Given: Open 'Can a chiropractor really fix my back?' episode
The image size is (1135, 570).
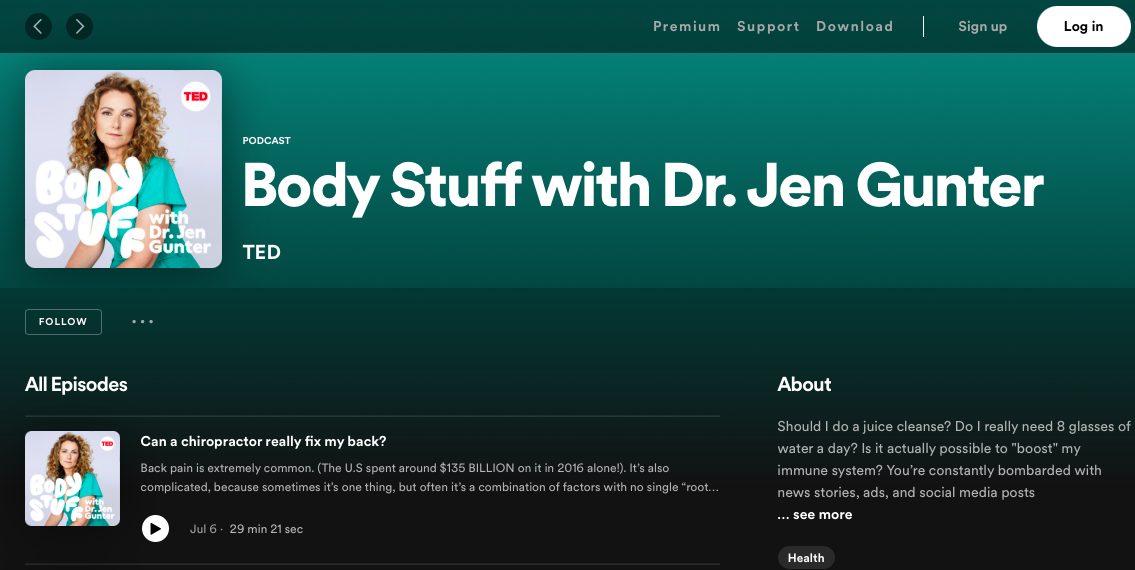Looking at the screenshot, I should coord(263,441).
